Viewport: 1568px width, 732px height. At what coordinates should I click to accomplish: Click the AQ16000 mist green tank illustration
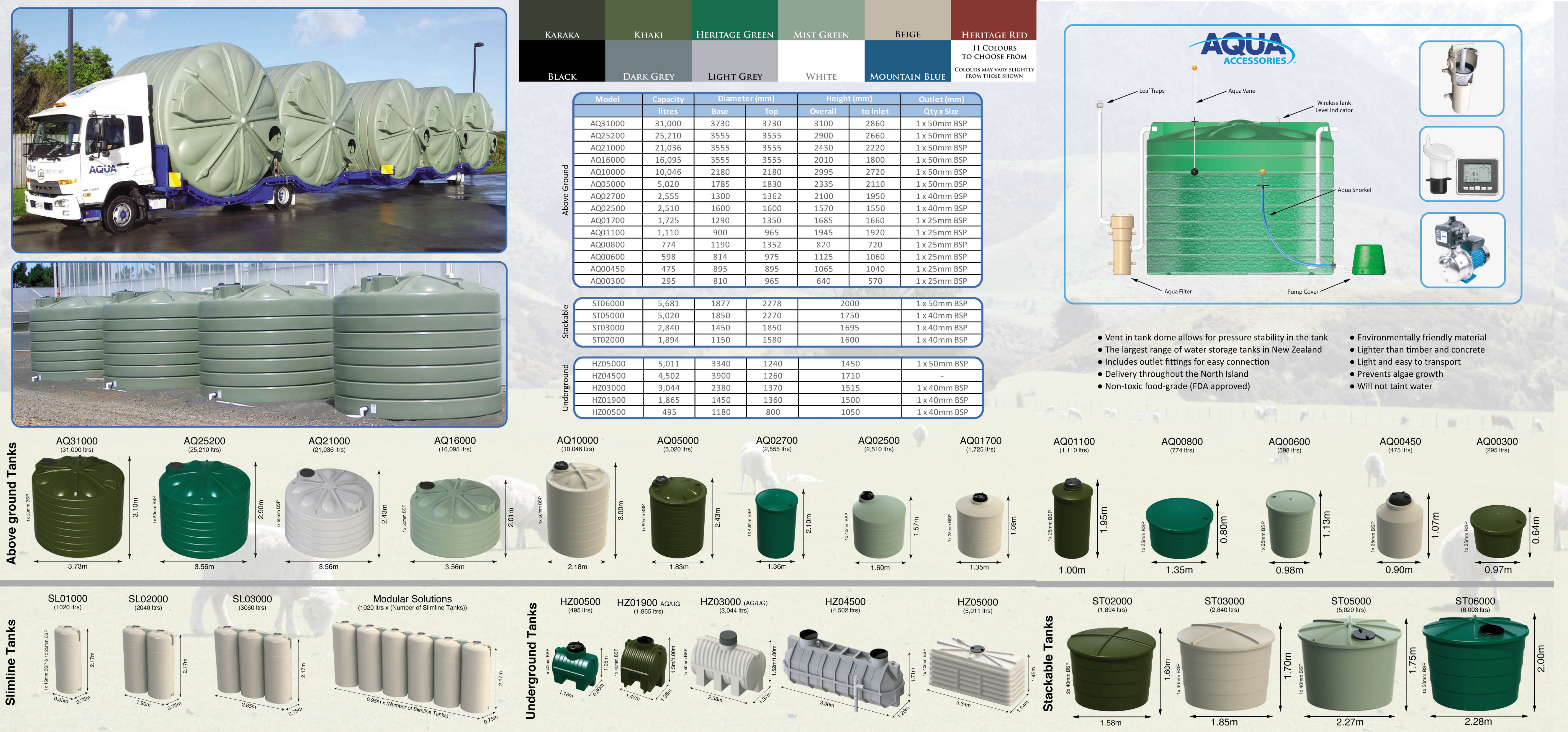coord(455,518)
